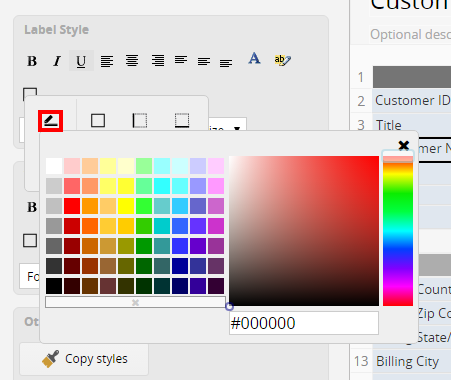The height and width of the screenshot is (380, 451).
Task: Choose the full box border option
Action: [x=98, y=120]
